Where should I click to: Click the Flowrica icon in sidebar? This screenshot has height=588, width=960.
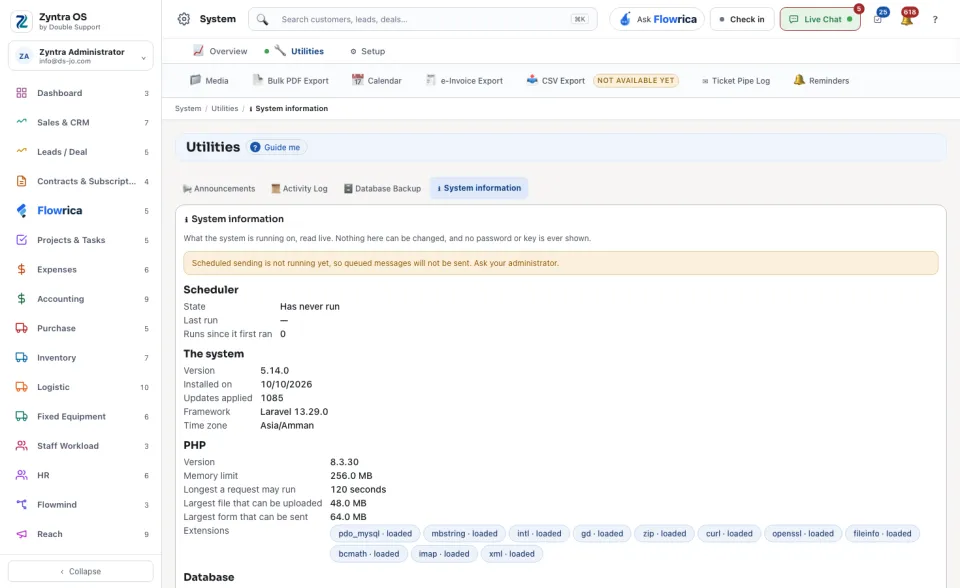pyautogui.click(x=21, y=211)
